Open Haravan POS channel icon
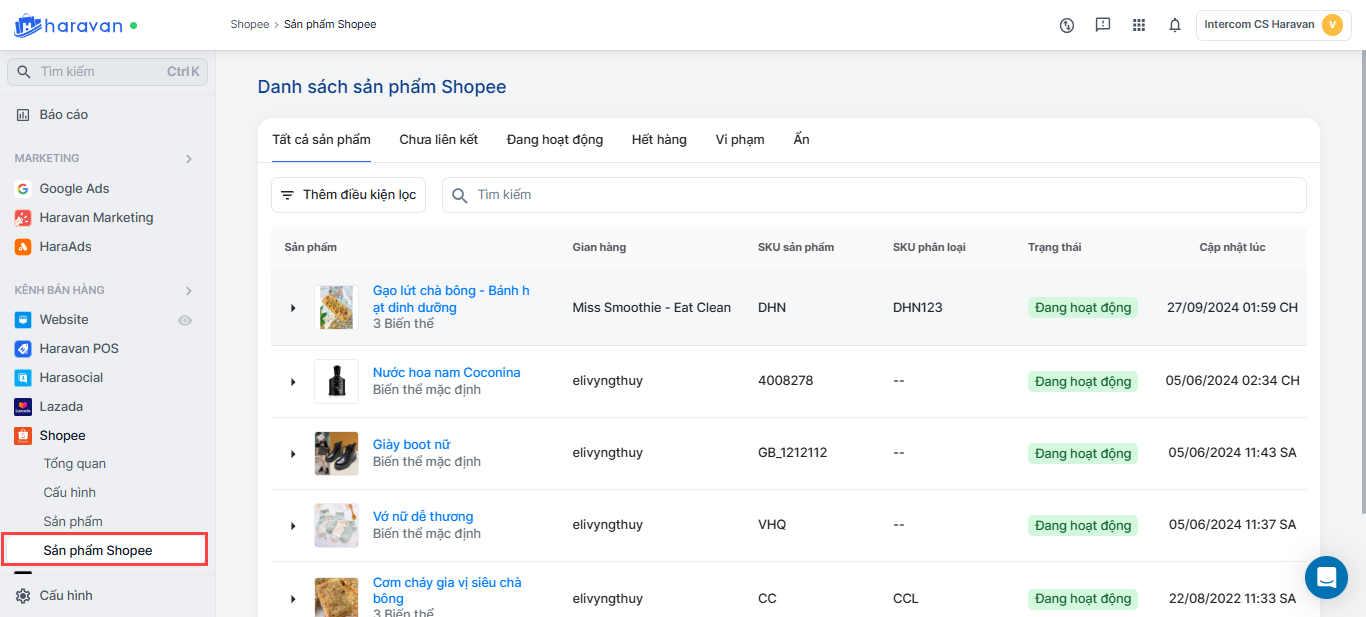 [23, 349]
